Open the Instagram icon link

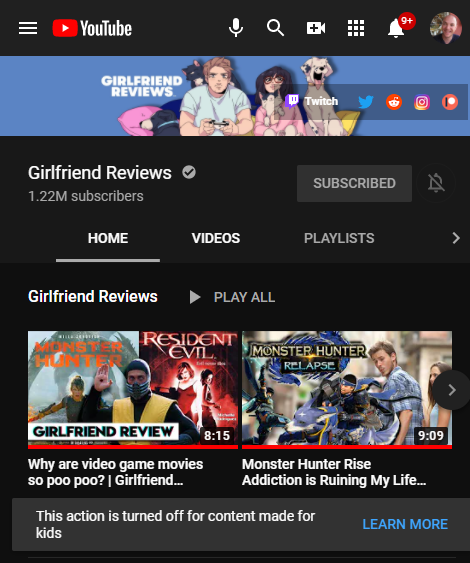pyautogui.click(x=422, y=102)
